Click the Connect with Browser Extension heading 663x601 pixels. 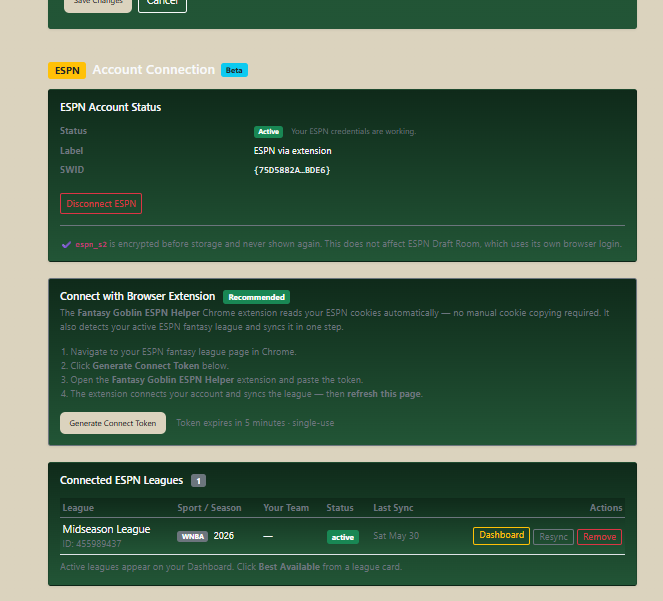(137, 296)
